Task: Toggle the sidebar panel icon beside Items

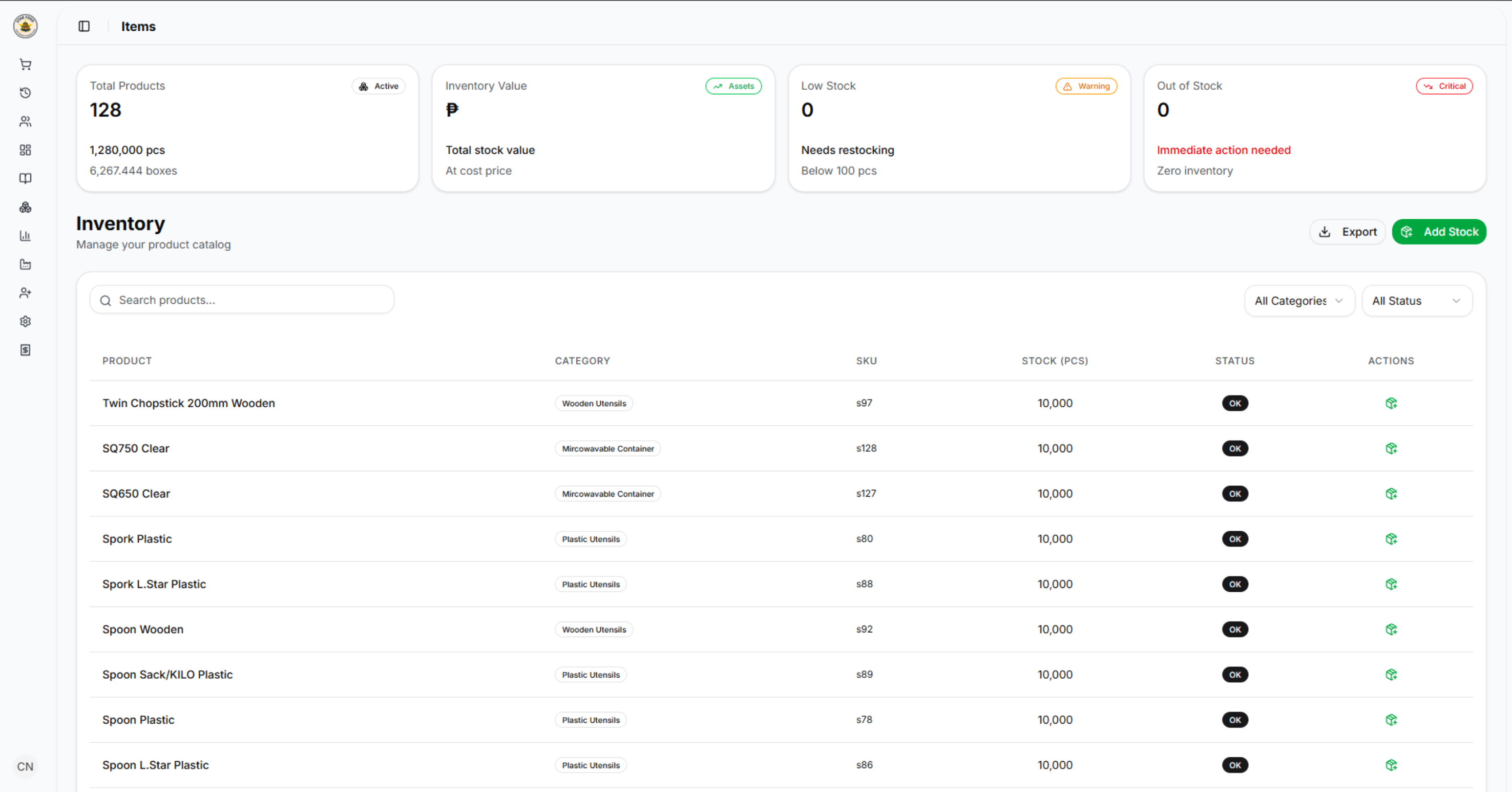Action: pyautogui.click(x=84, y=26)
